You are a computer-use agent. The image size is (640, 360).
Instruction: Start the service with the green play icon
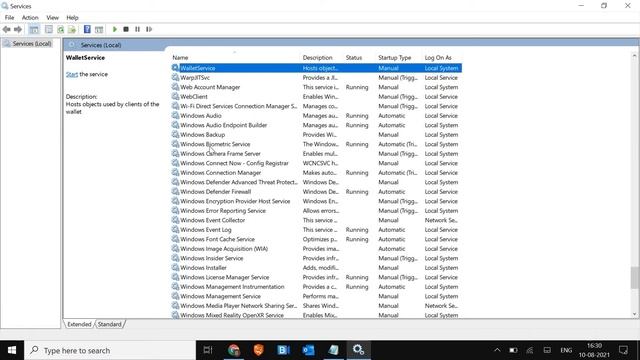click(115, 29)
